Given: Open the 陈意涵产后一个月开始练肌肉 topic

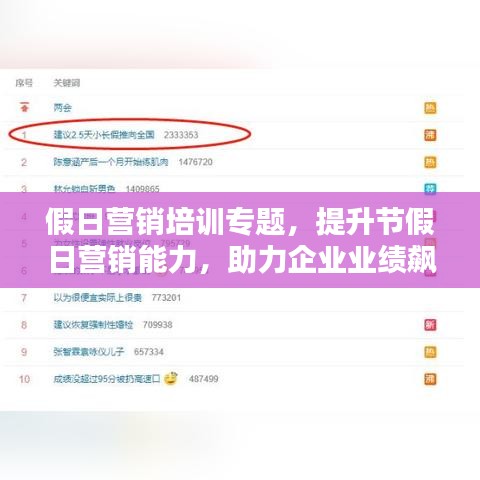Looking at the screenshot, I should [x=111, y=162].
